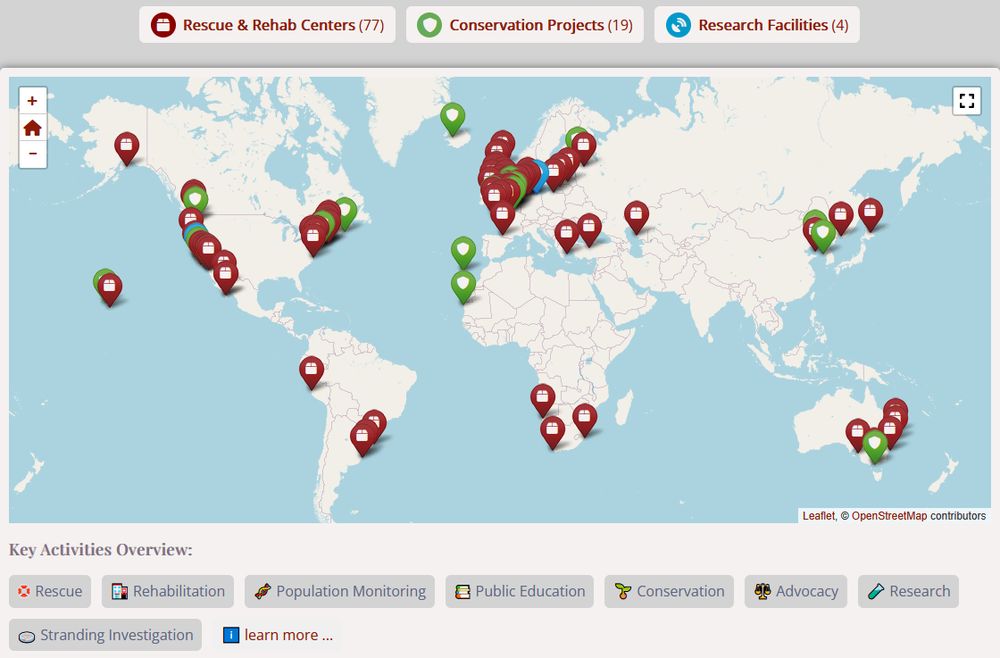Reset the map using the home icon

coord(32,128)
